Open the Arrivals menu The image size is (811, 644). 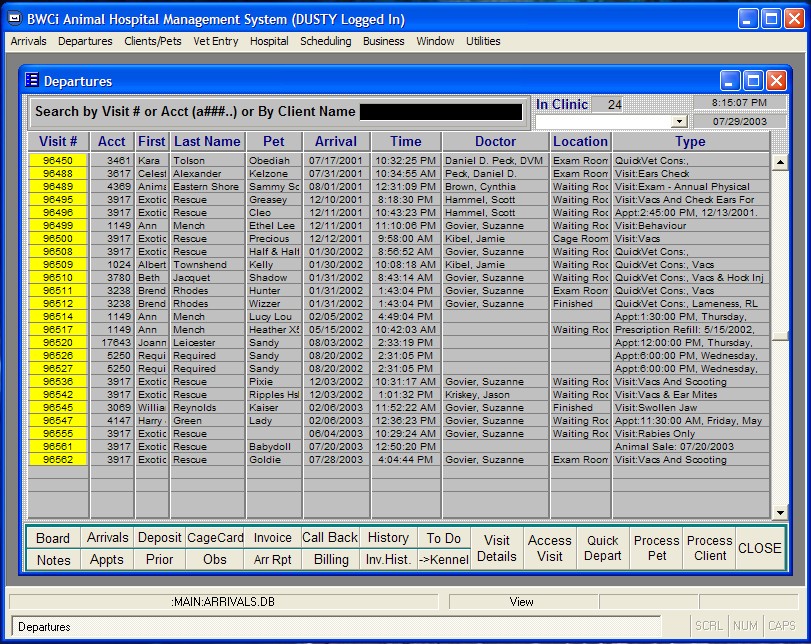[x=28, y=41]
